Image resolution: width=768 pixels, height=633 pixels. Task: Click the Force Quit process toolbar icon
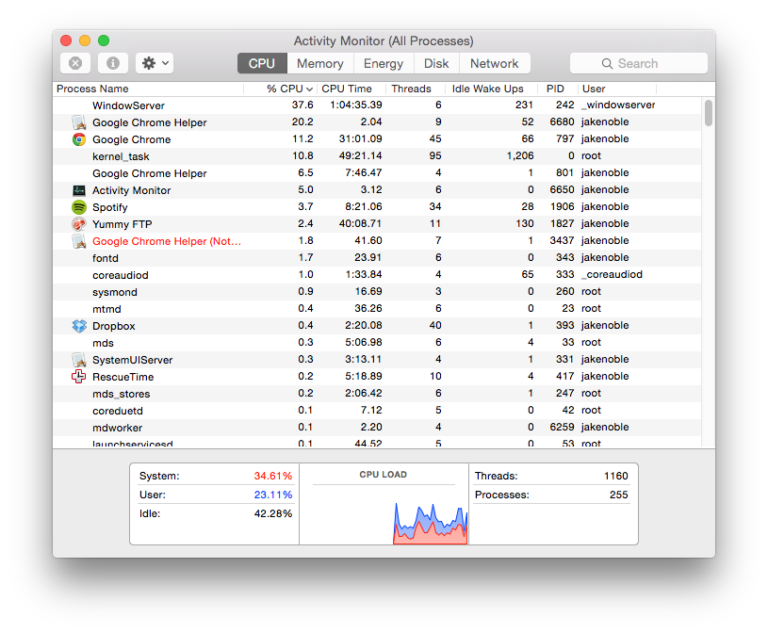[75, 63]
